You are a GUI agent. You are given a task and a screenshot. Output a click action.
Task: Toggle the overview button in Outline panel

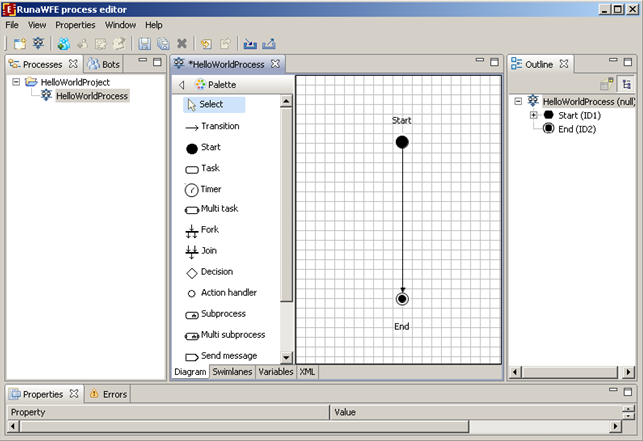pyautogui.click(x=607, y=85)
